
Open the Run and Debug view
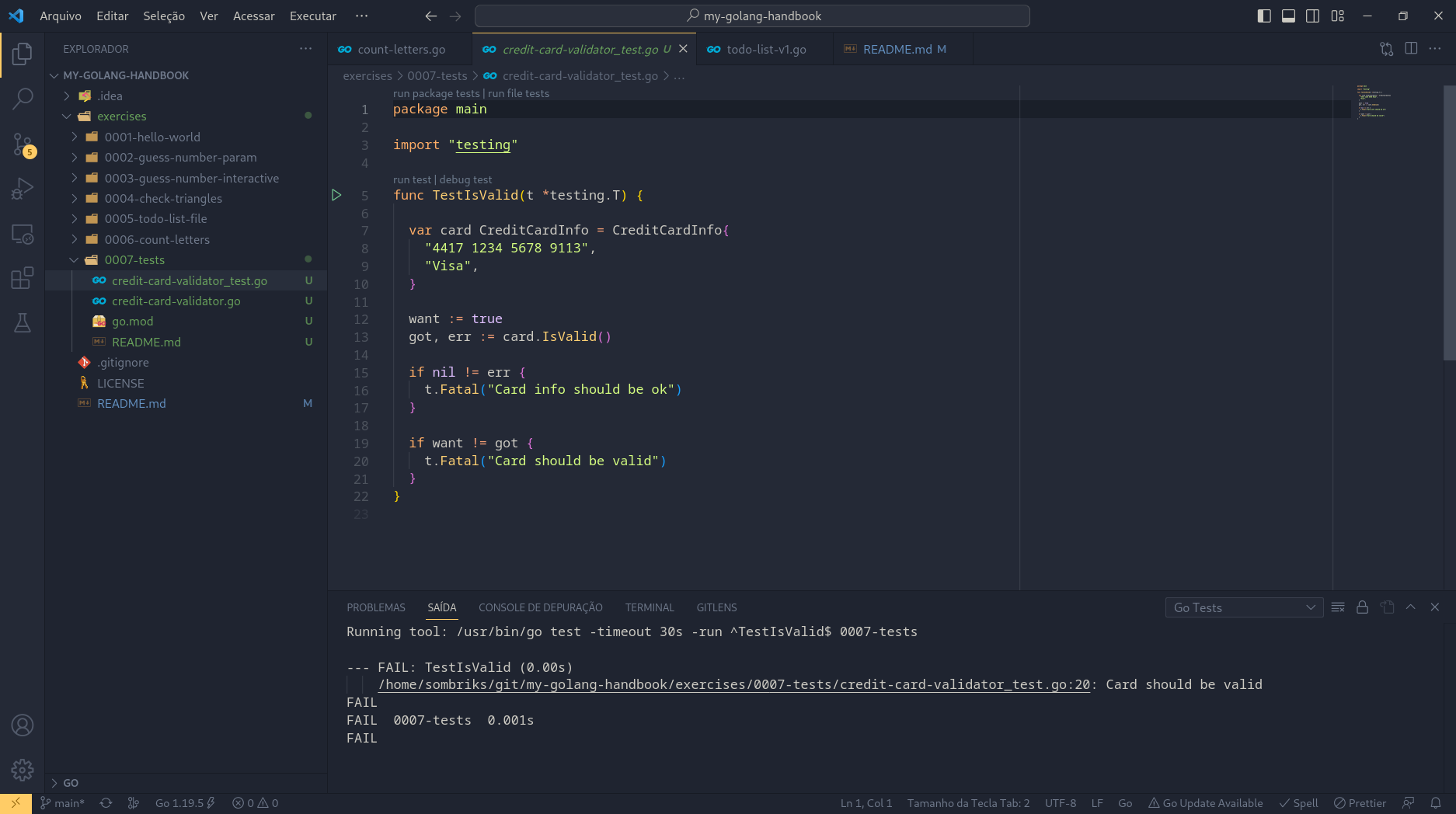click(22, 187)
